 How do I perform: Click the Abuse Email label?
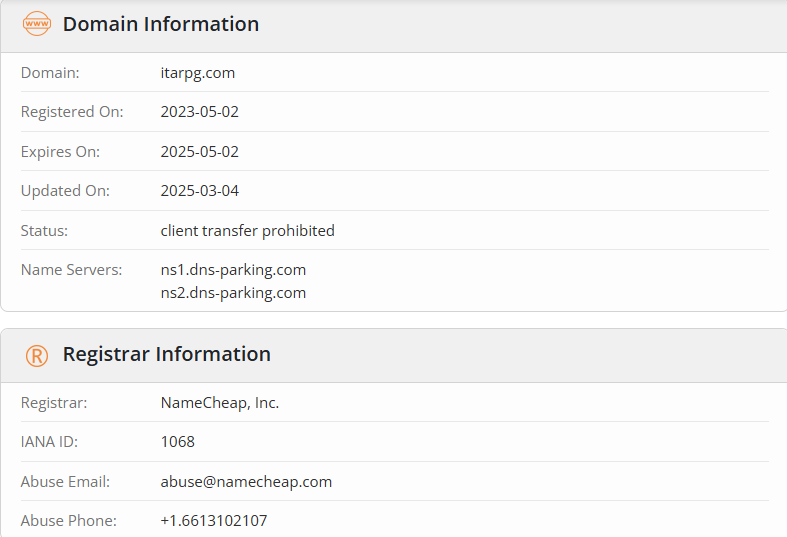65,482
